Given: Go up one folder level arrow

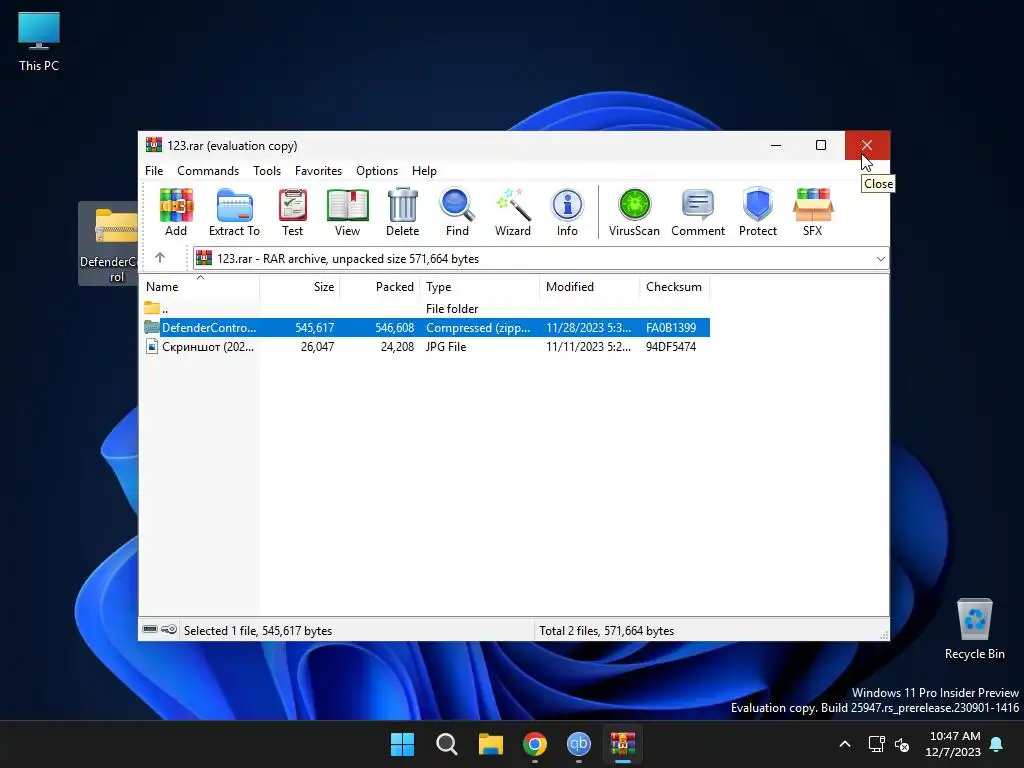Looking at the screenshot, I should (x=160, y=258).
